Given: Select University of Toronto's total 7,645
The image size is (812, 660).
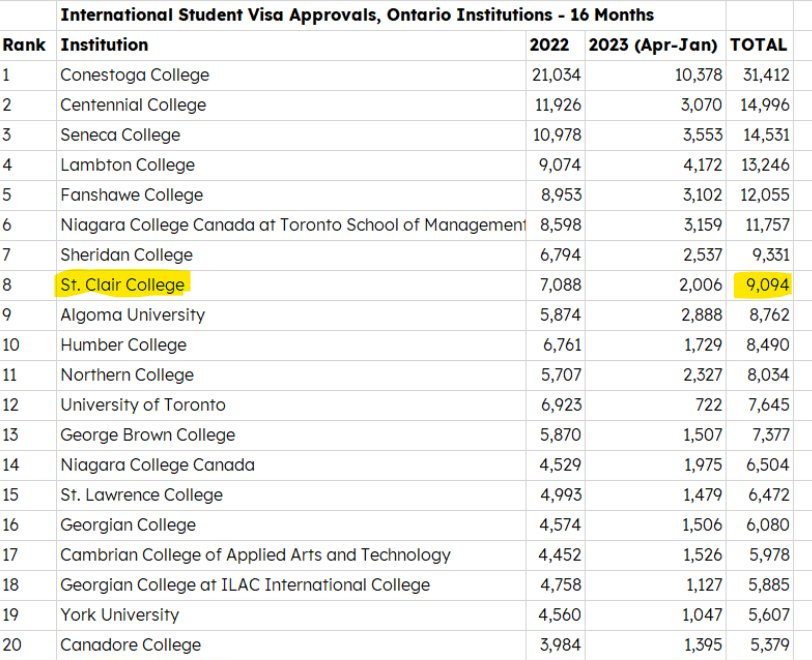Looking at the screenshot, I should (759, 406).
